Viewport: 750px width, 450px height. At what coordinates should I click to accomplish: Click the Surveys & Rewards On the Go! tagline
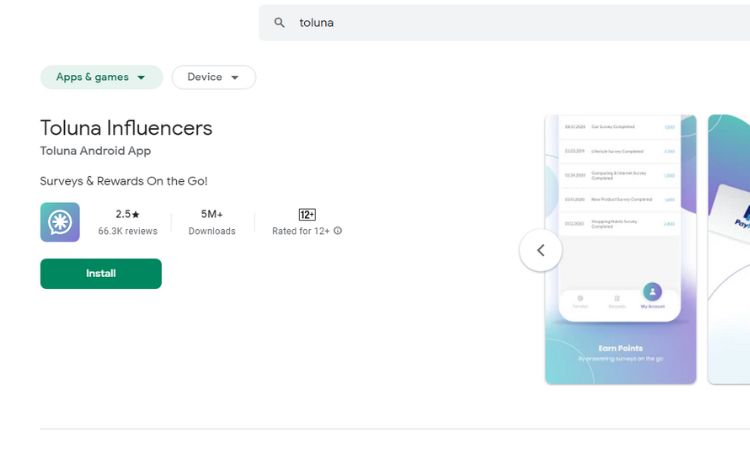click(x=124, y=181)
